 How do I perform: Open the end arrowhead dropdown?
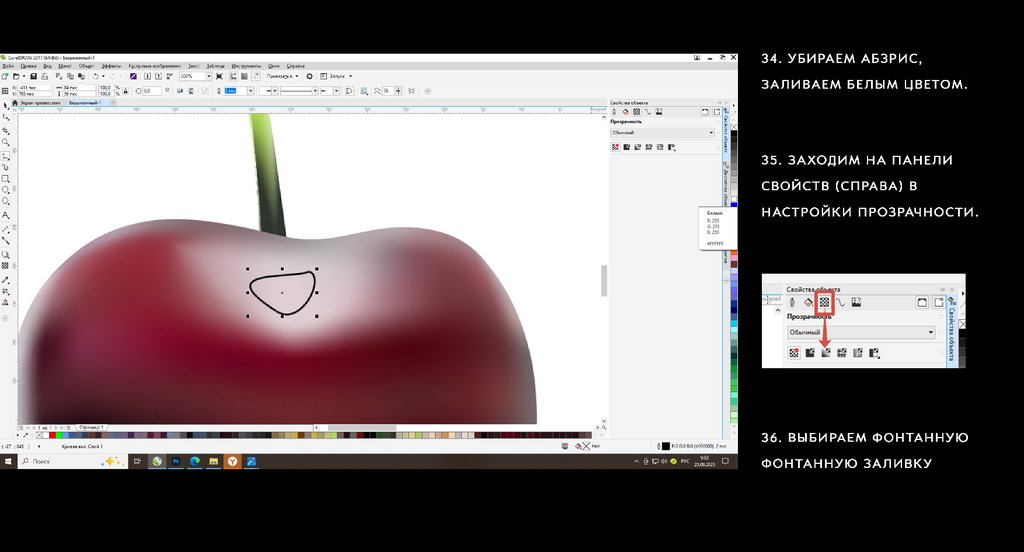click(x=336, y=91)
